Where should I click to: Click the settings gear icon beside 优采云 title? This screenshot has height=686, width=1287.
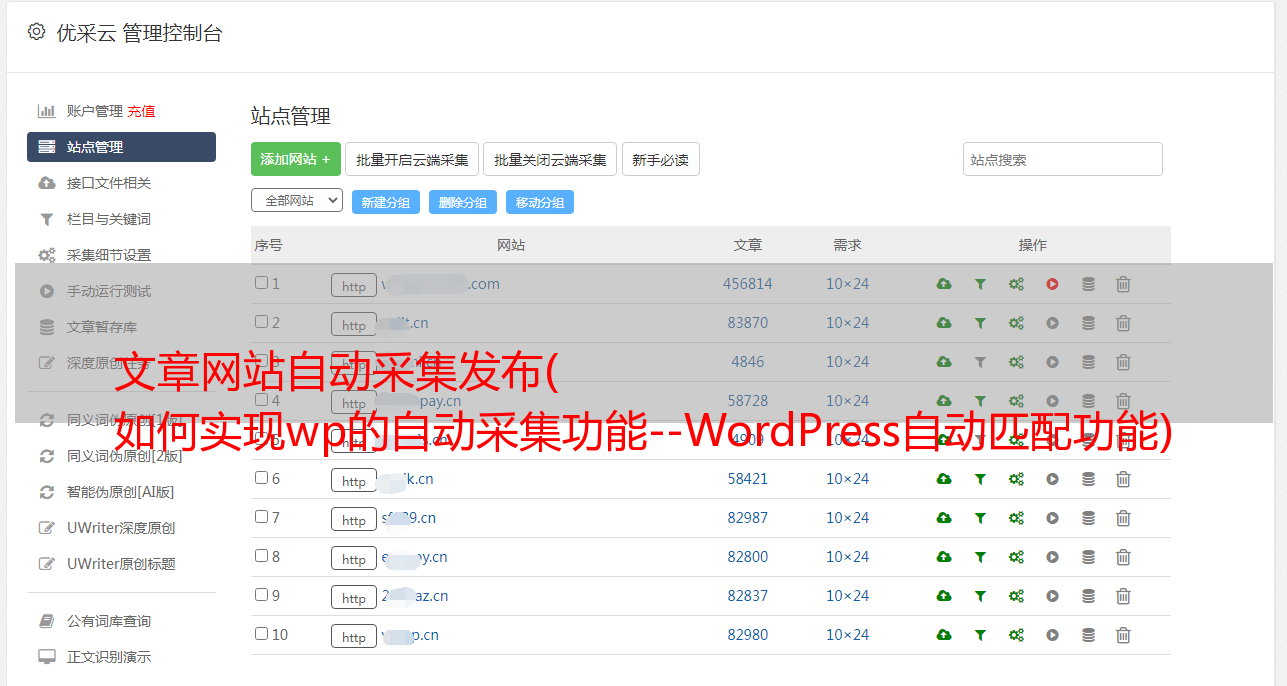[37, 32]
